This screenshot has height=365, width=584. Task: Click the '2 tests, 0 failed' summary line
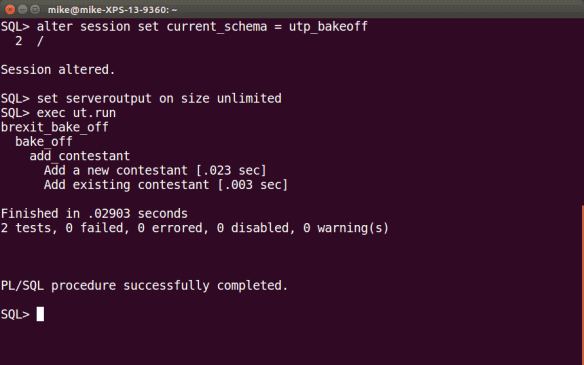(195, 228)
